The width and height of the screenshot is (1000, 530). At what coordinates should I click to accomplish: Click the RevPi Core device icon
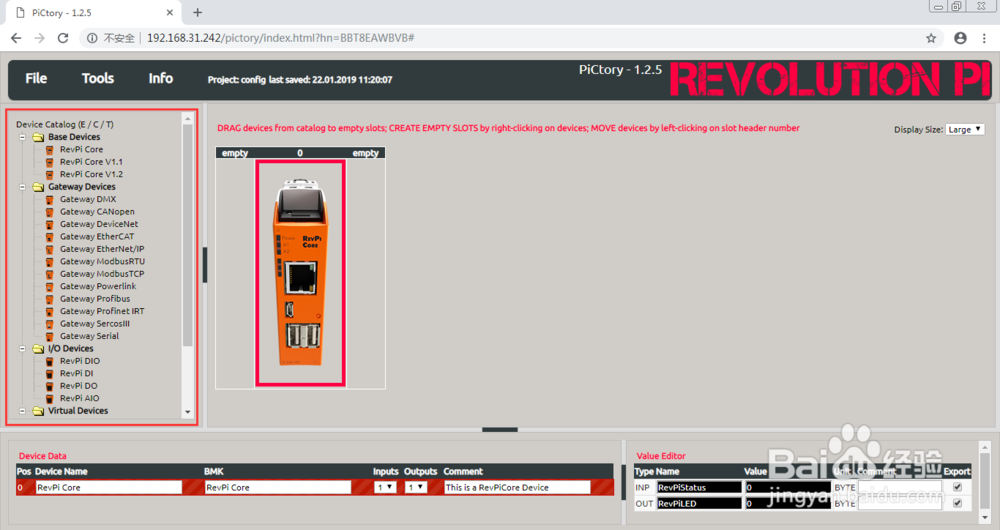point(49,150)
